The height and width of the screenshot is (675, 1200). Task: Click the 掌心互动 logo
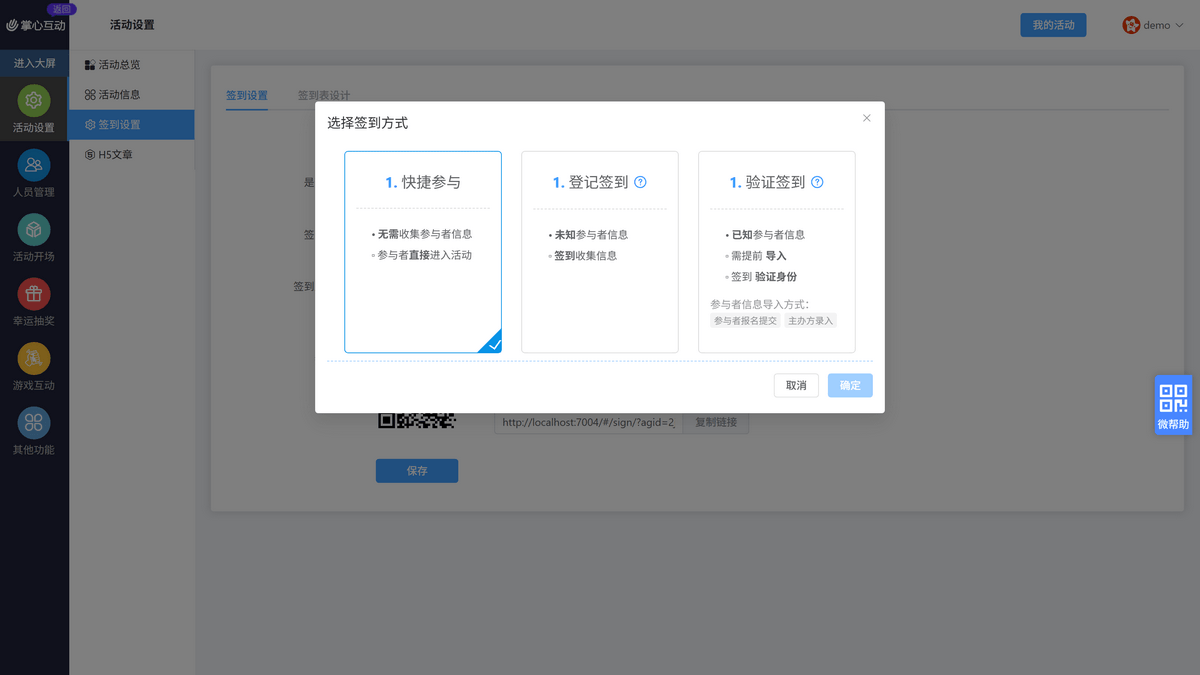coord(36,25)
